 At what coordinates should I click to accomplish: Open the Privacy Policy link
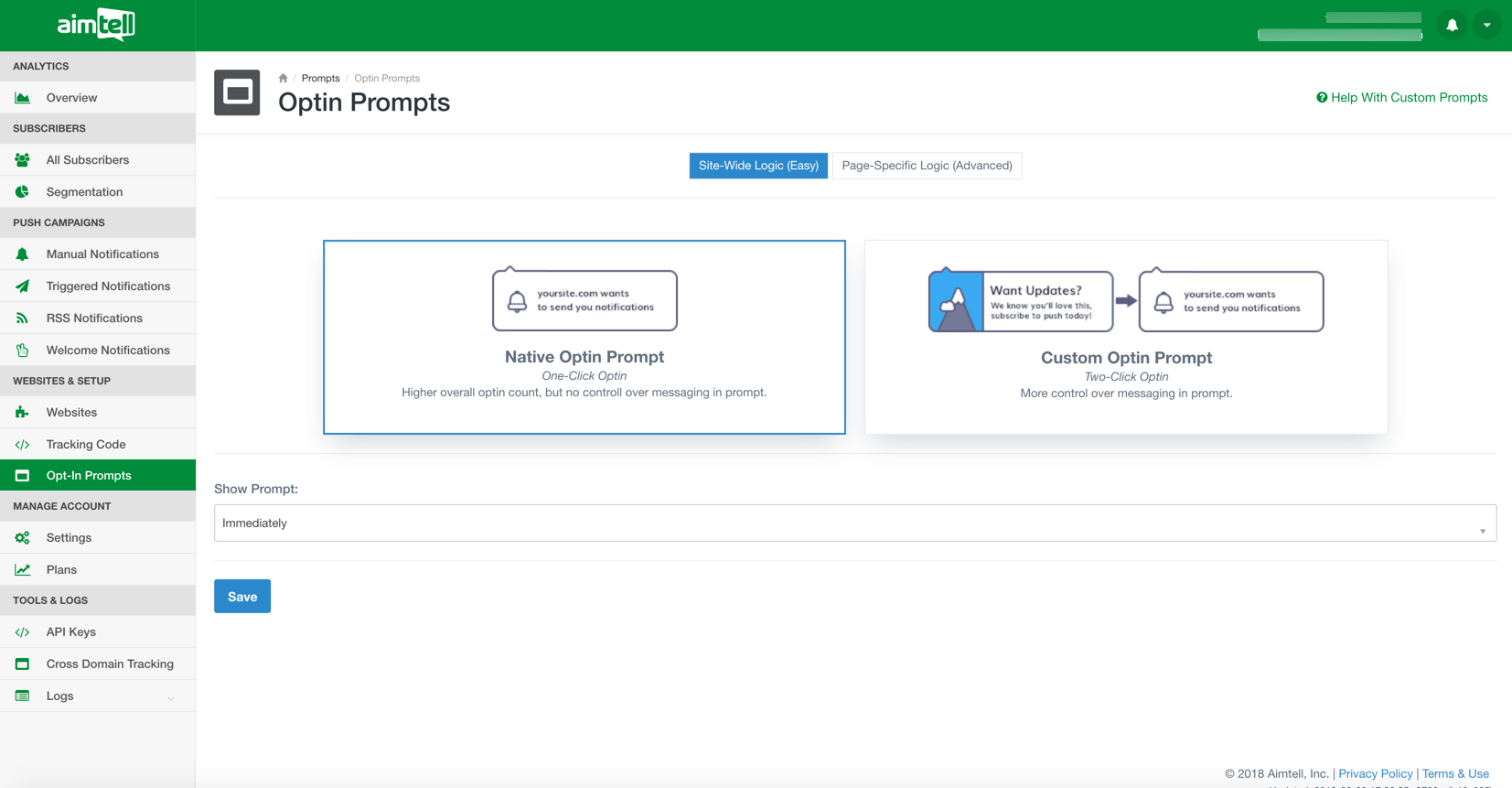point(1375,773)
